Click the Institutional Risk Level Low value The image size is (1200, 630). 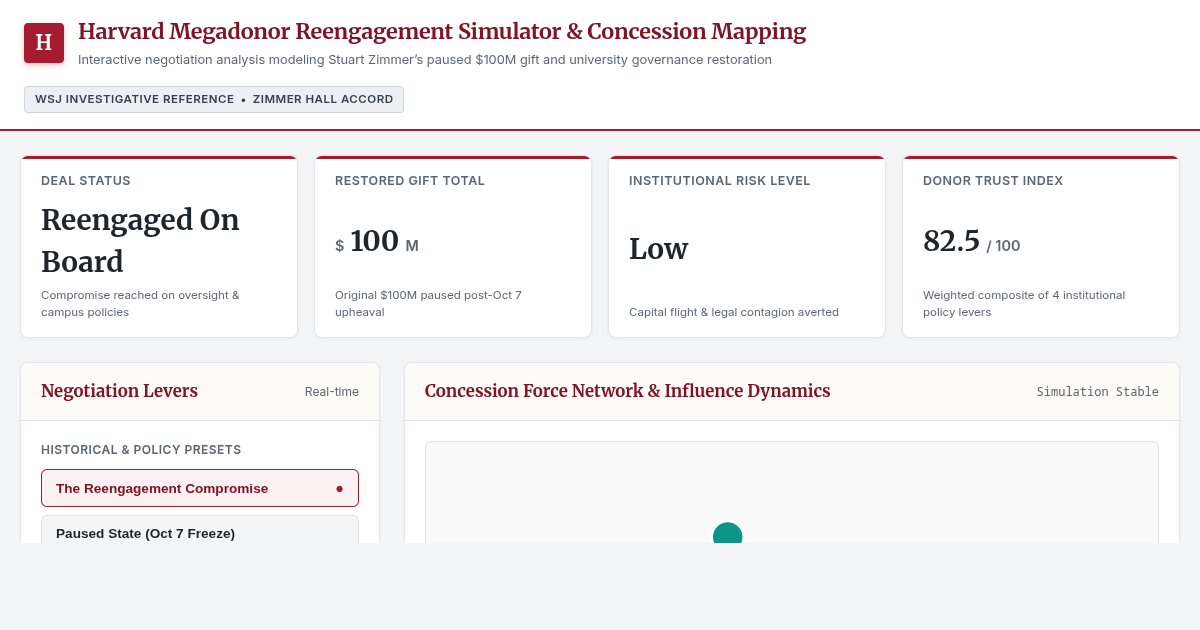(x=658, y=248)
